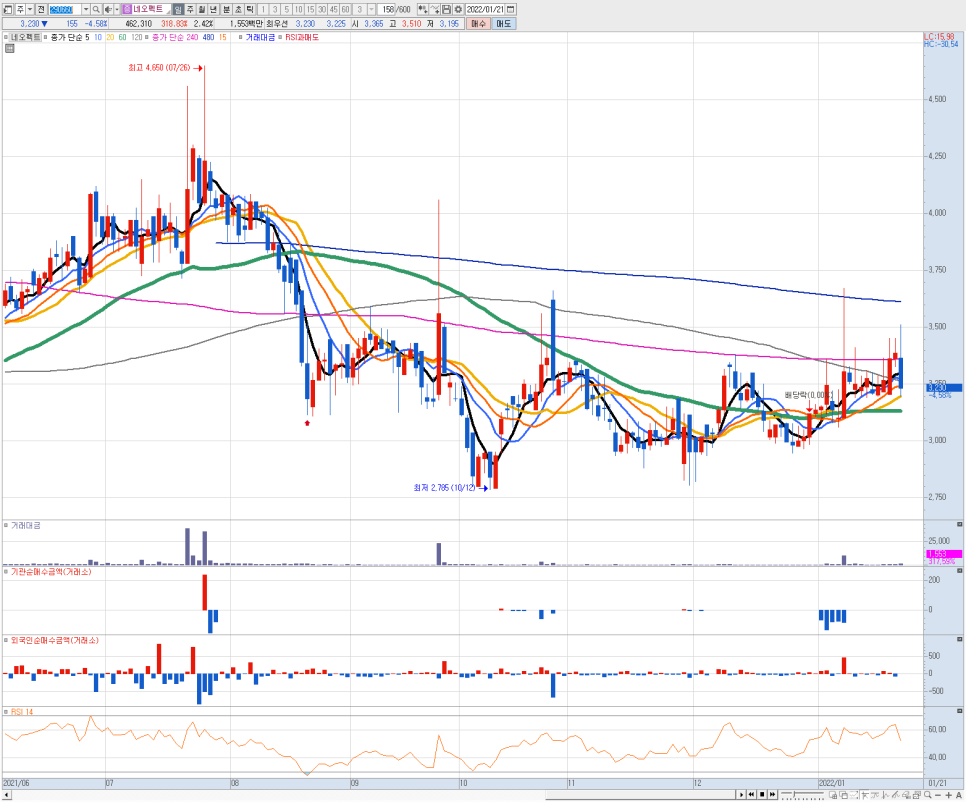Choose the 10 interval button

point(298,9)
